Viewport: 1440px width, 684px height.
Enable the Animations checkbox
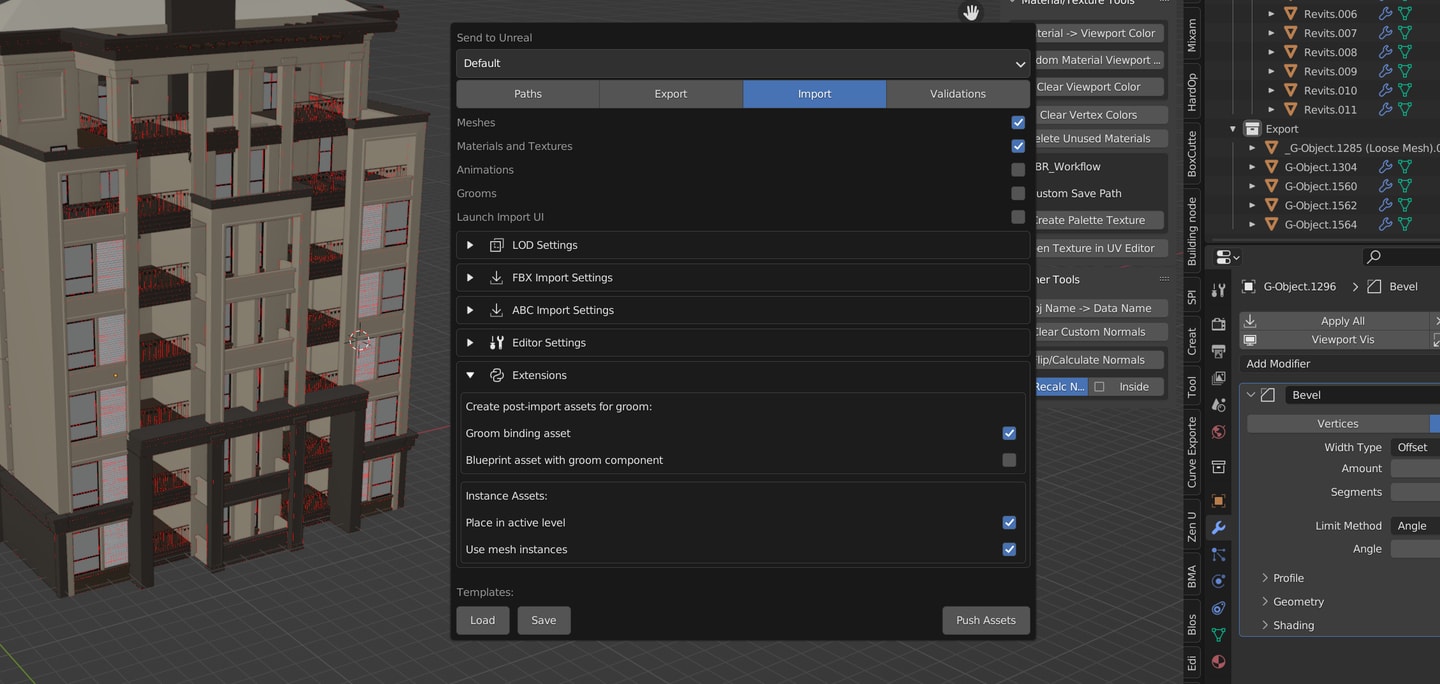pos(1018,170)
